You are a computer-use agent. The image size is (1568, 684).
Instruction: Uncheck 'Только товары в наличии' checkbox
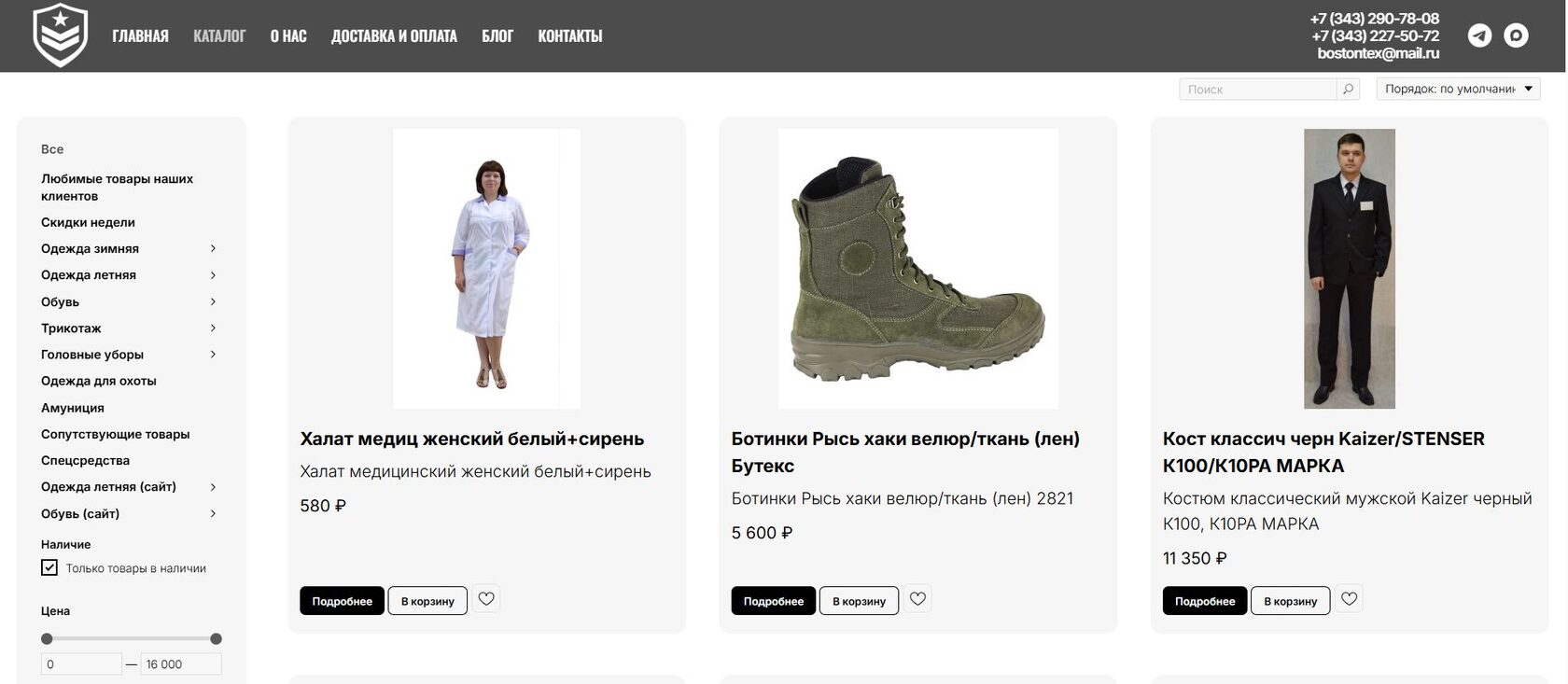pos(49,567)
